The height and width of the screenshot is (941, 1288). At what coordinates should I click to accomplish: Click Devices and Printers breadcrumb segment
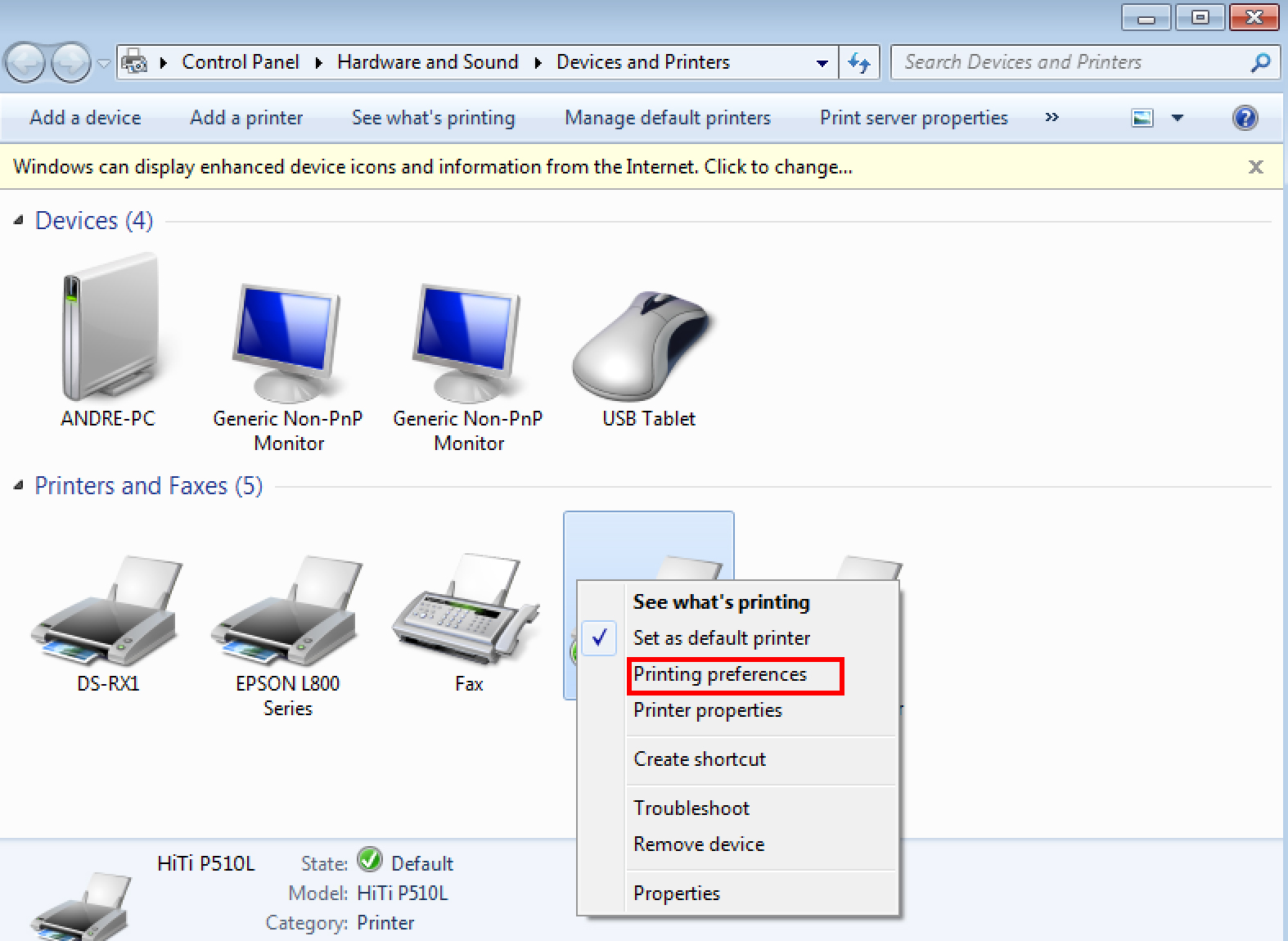coord(643,62)
